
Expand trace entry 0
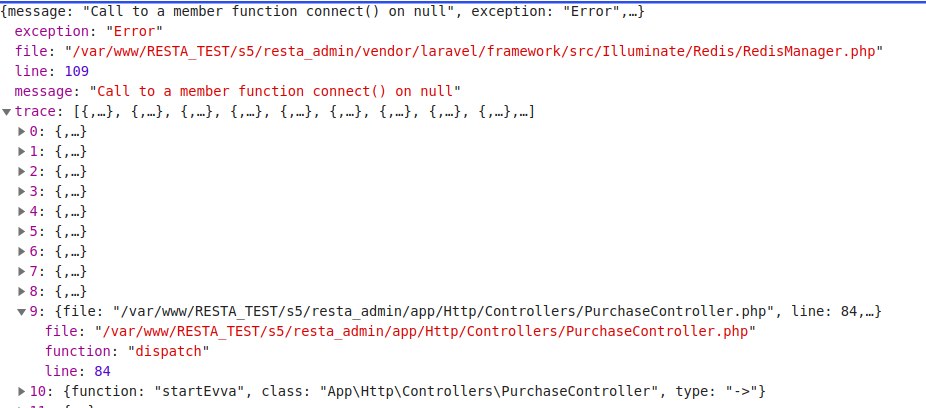click(23, 131)
